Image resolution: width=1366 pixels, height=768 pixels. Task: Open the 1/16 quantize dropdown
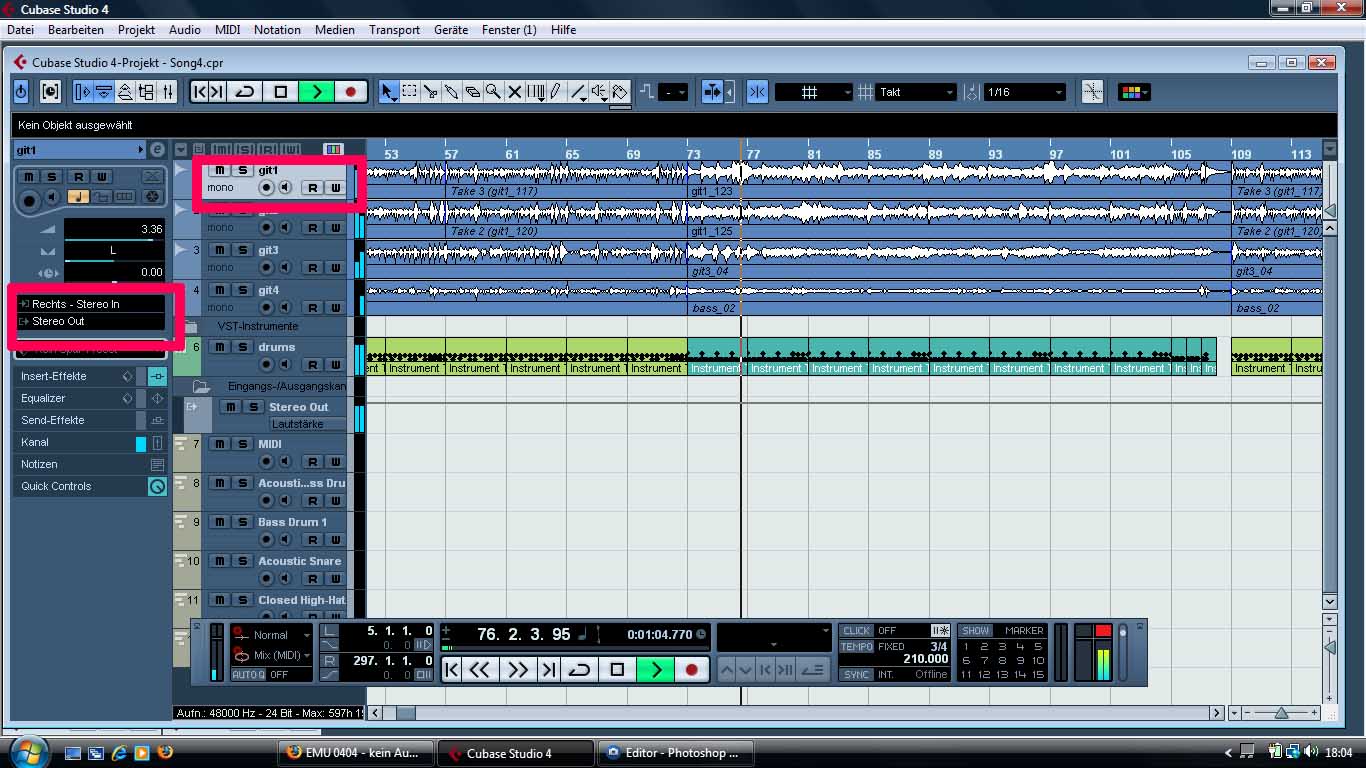click(1025, 92)
